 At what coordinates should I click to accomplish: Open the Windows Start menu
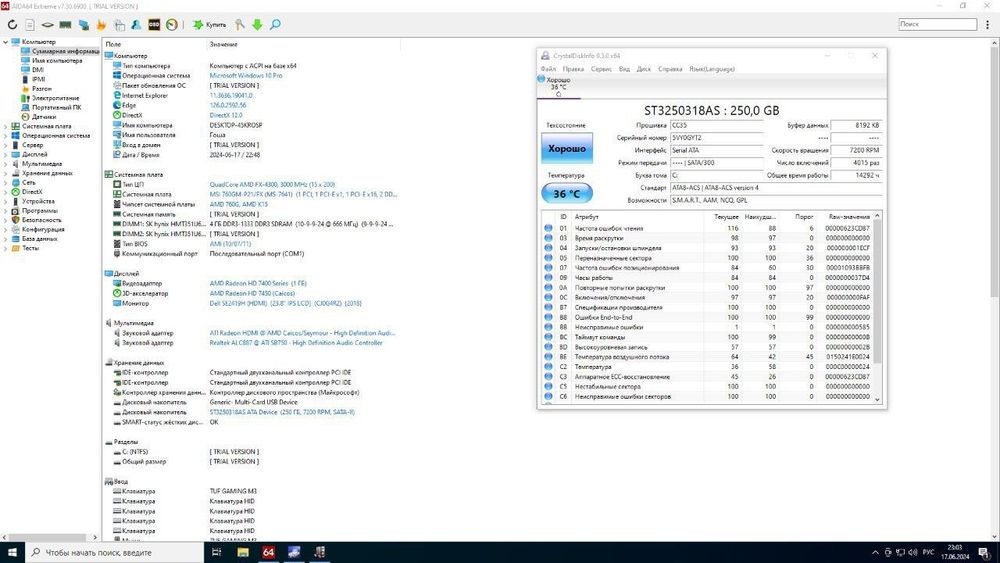12,552
